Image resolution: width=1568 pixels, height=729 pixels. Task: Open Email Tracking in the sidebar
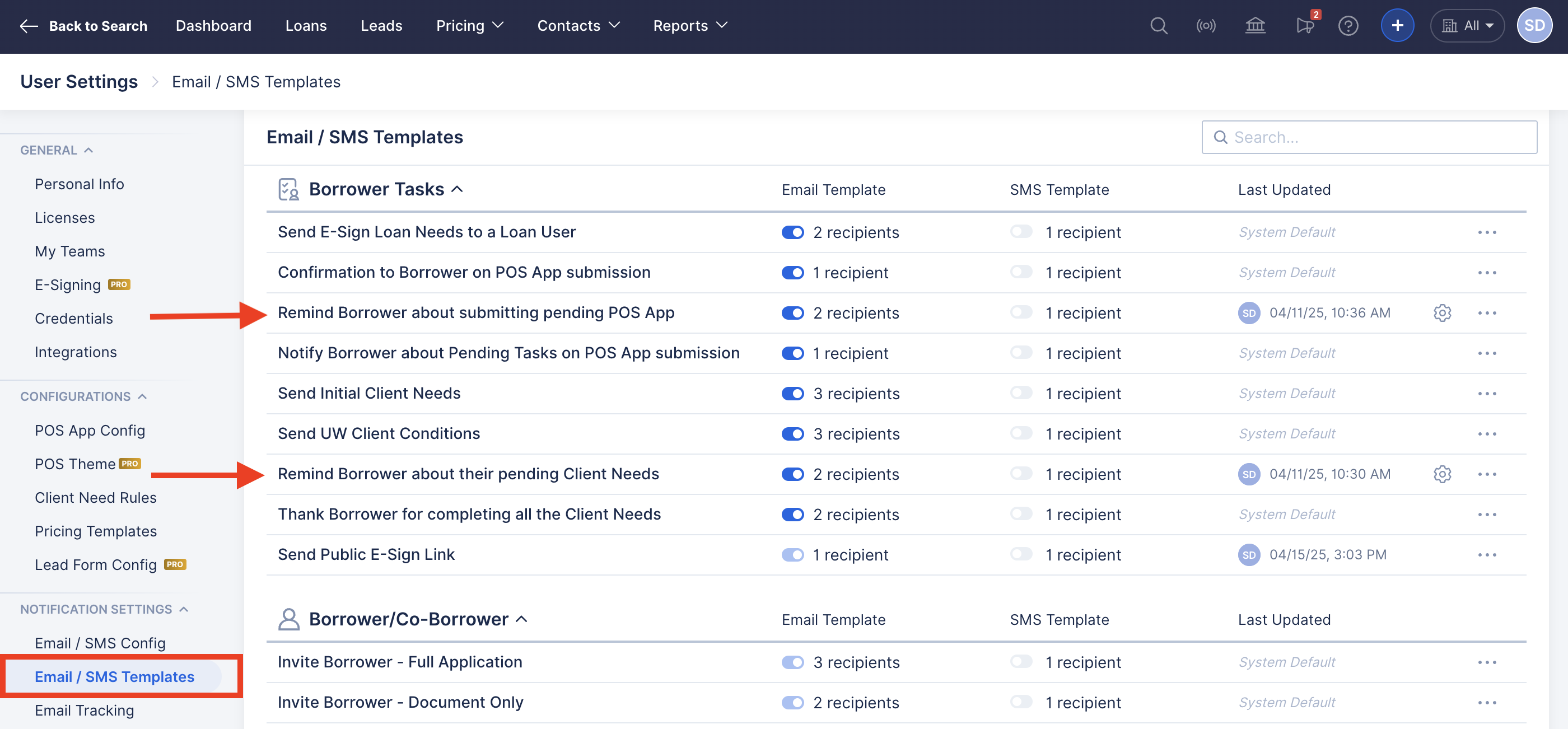(x=84, y=710)
